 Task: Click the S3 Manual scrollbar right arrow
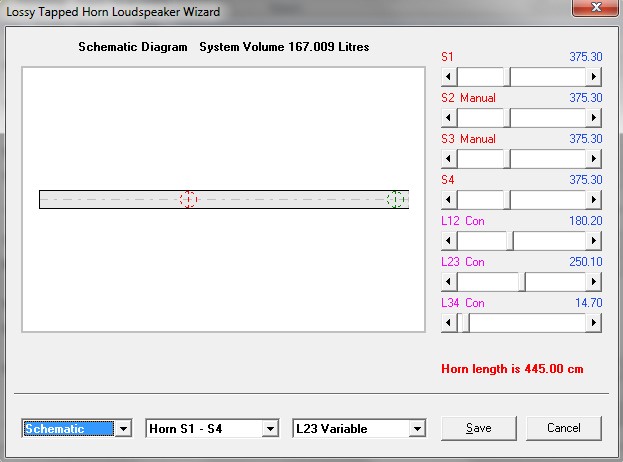[x=594, y=159]
